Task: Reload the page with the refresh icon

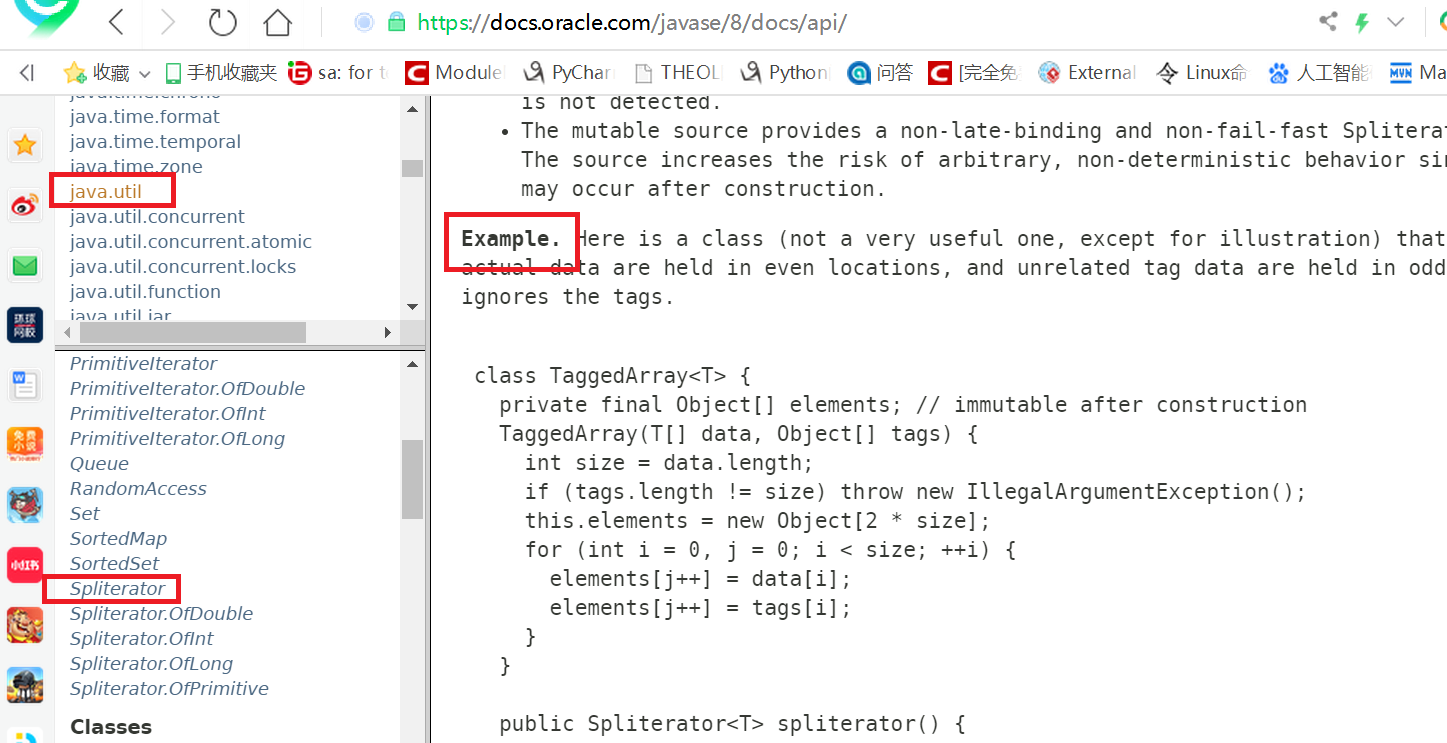Action: tap(221, 22)
